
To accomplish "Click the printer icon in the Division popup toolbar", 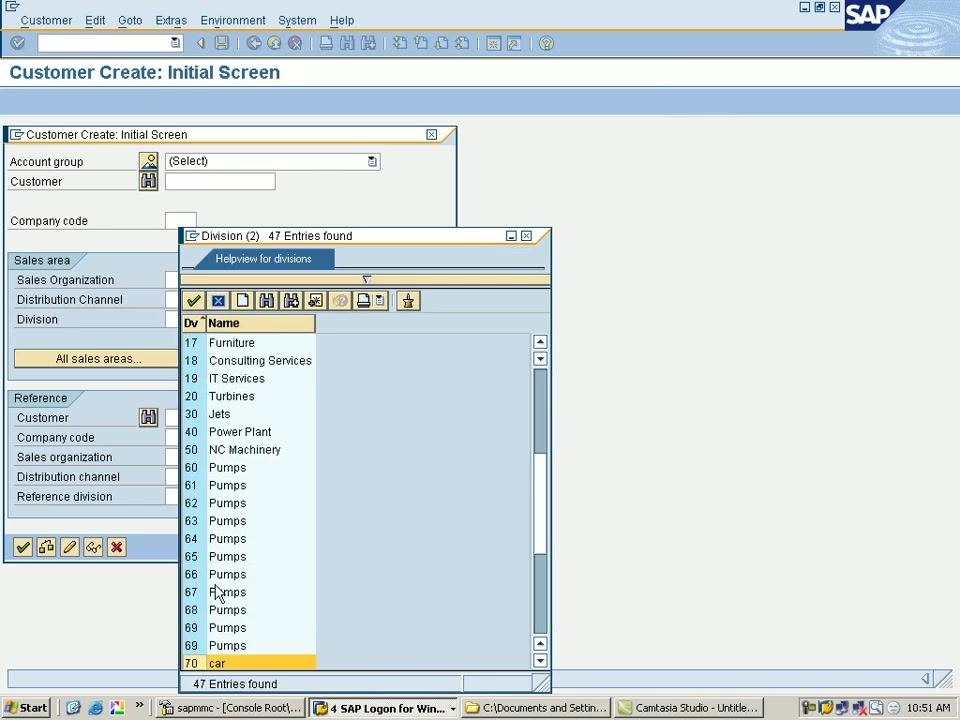I will pyautogui.click(x=364, y=301).
